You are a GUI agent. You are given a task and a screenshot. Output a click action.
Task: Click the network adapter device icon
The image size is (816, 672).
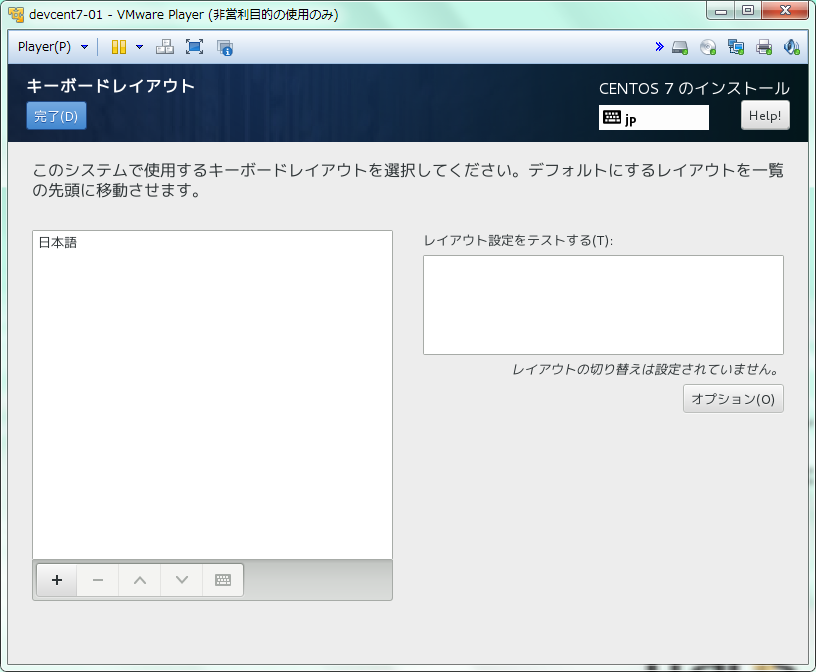point(736,47)
